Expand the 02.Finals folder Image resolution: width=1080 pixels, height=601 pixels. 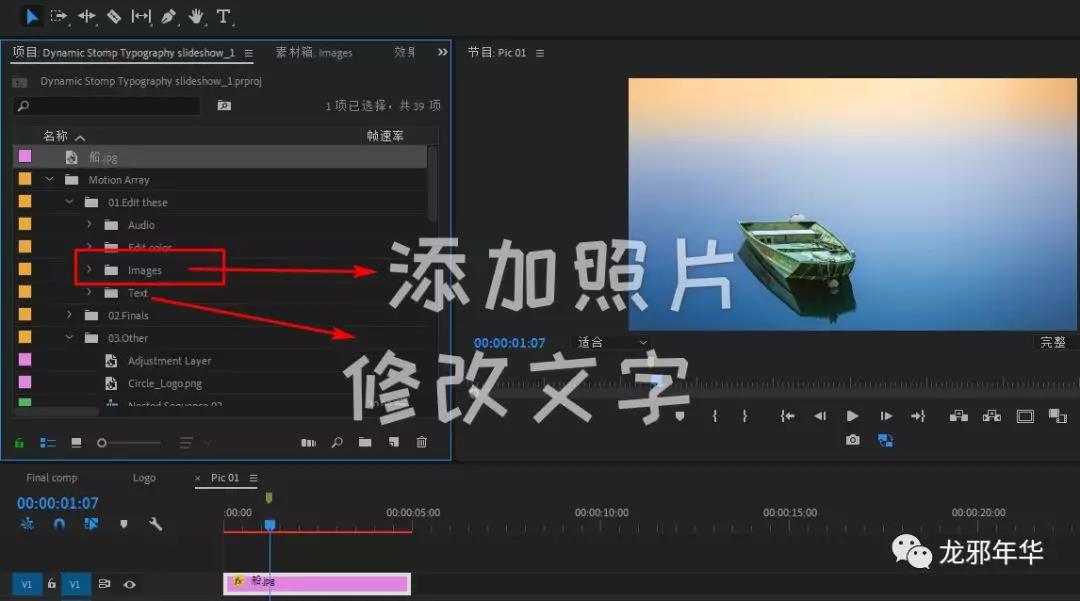tap(69, 315)
